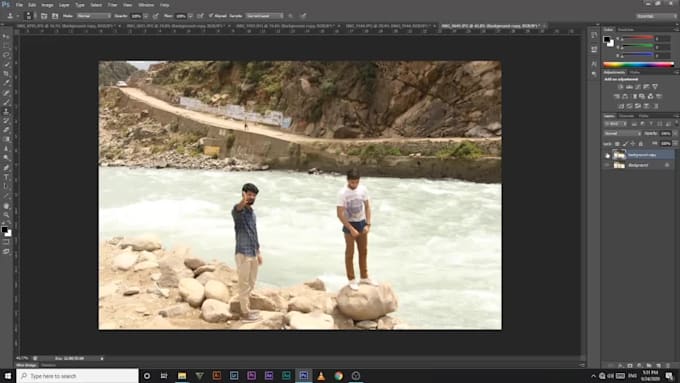This screenshot has width=680, height=383.
Task: Open the Image menu
Action: coord(47,5)
